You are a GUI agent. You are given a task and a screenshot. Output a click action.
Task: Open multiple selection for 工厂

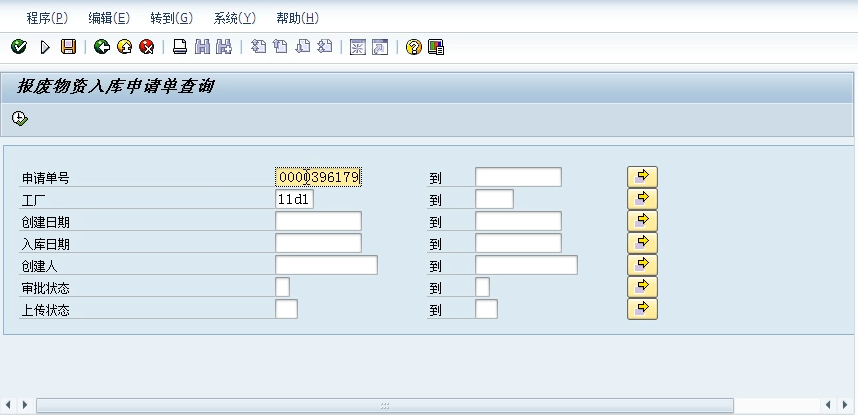pyautogui.click(x=642, y=199)
